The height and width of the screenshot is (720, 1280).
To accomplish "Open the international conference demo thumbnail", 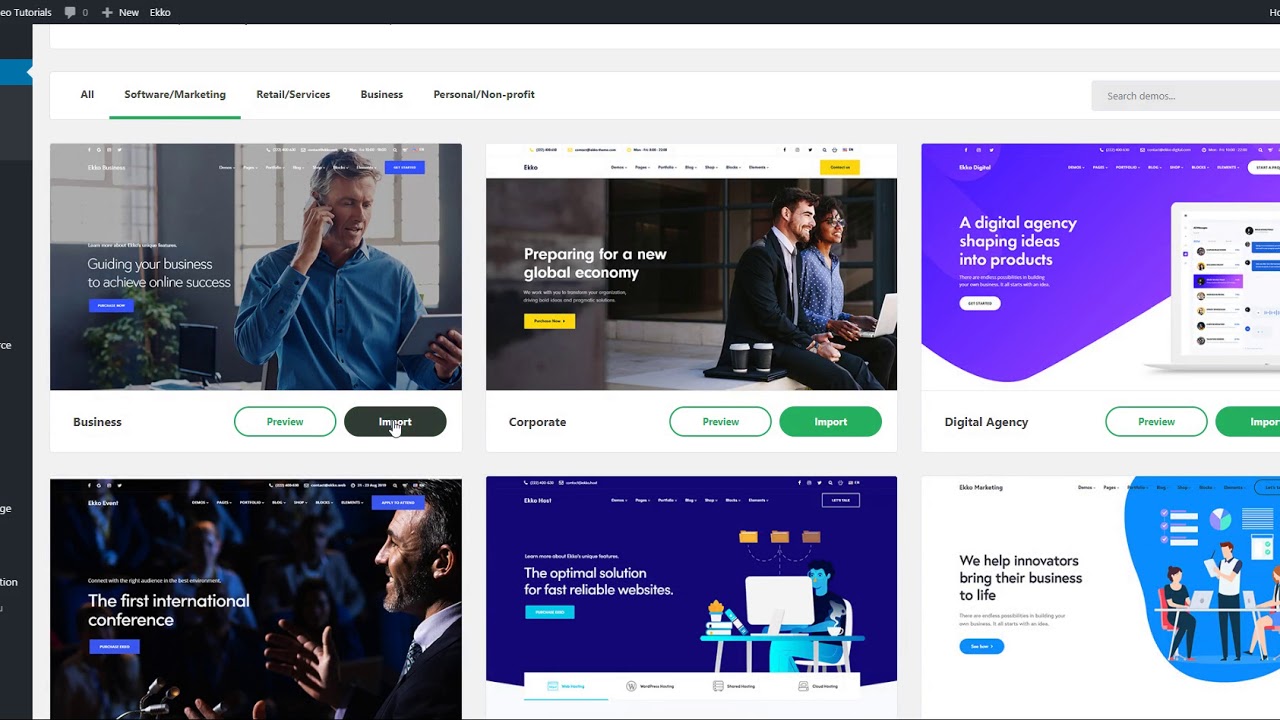I will coord(256,599).
